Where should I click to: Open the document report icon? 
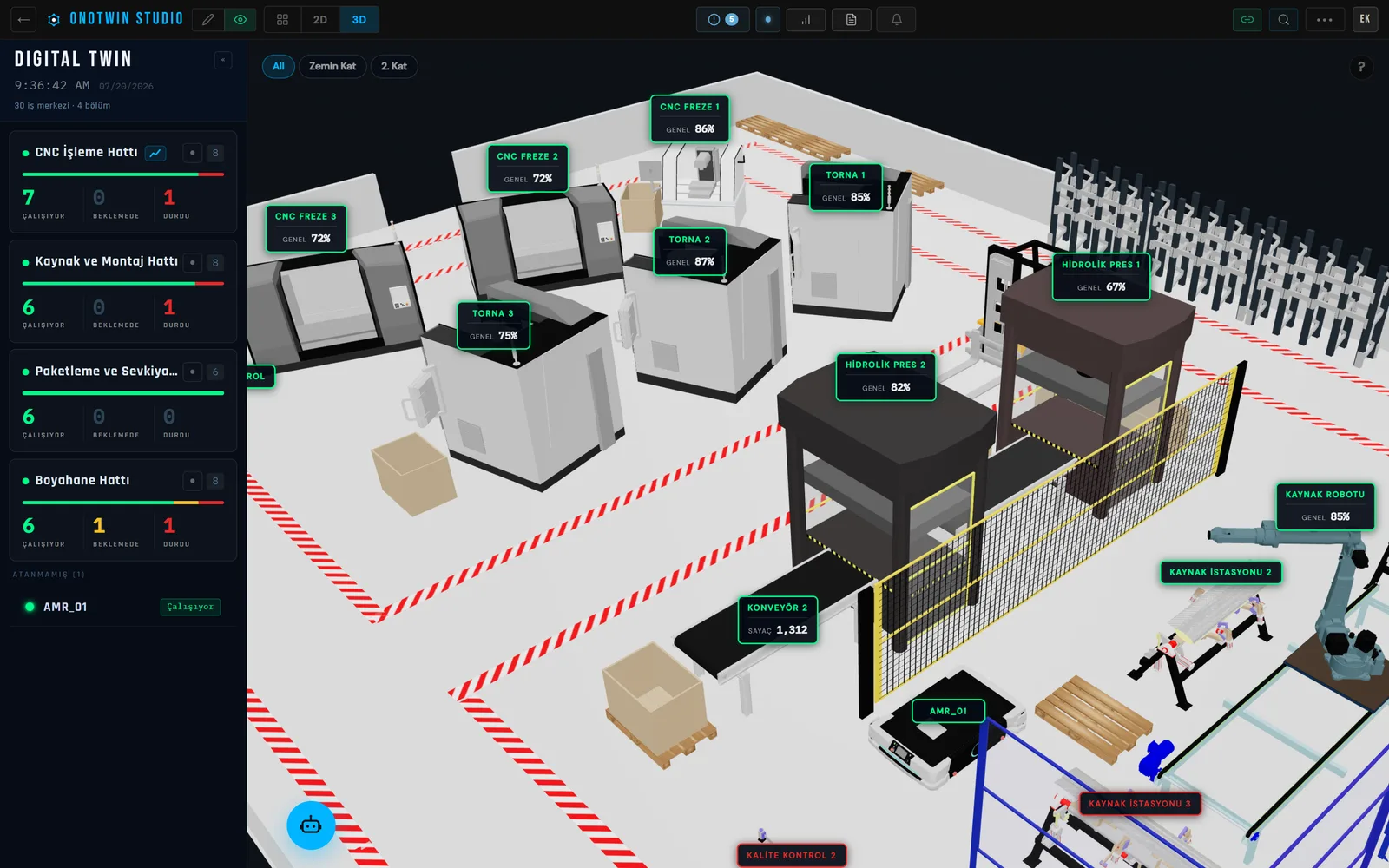851,19
